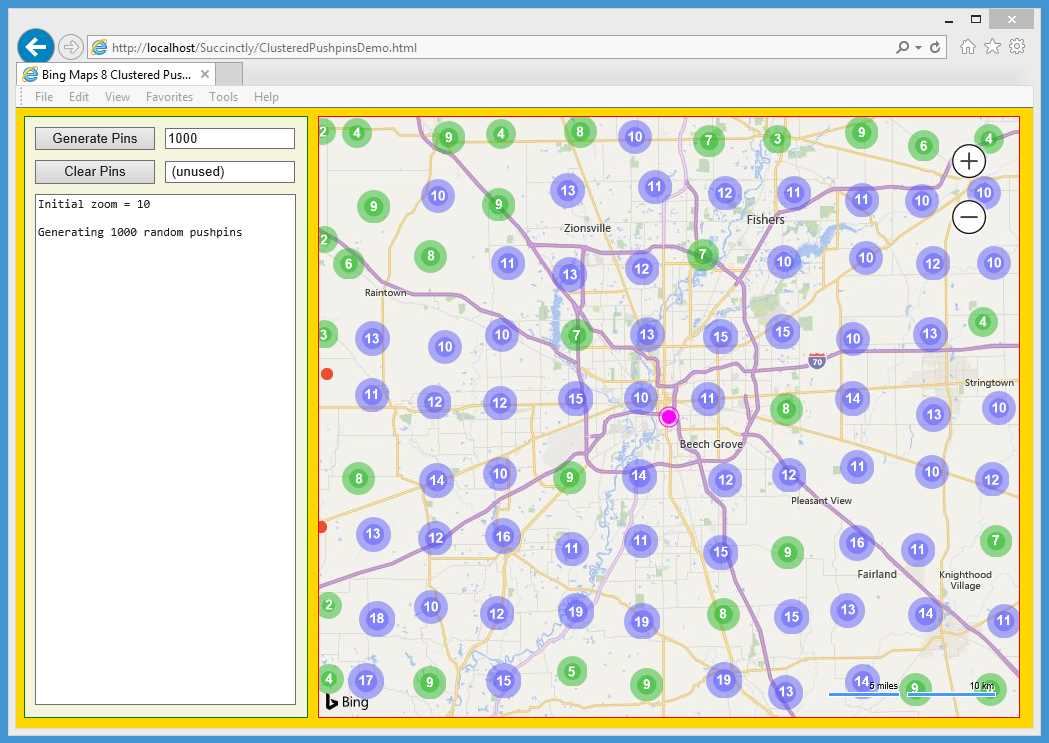Zoom out with the minus control on the map
This screenshot has width=1049, height=743.
tap(967, 217)
